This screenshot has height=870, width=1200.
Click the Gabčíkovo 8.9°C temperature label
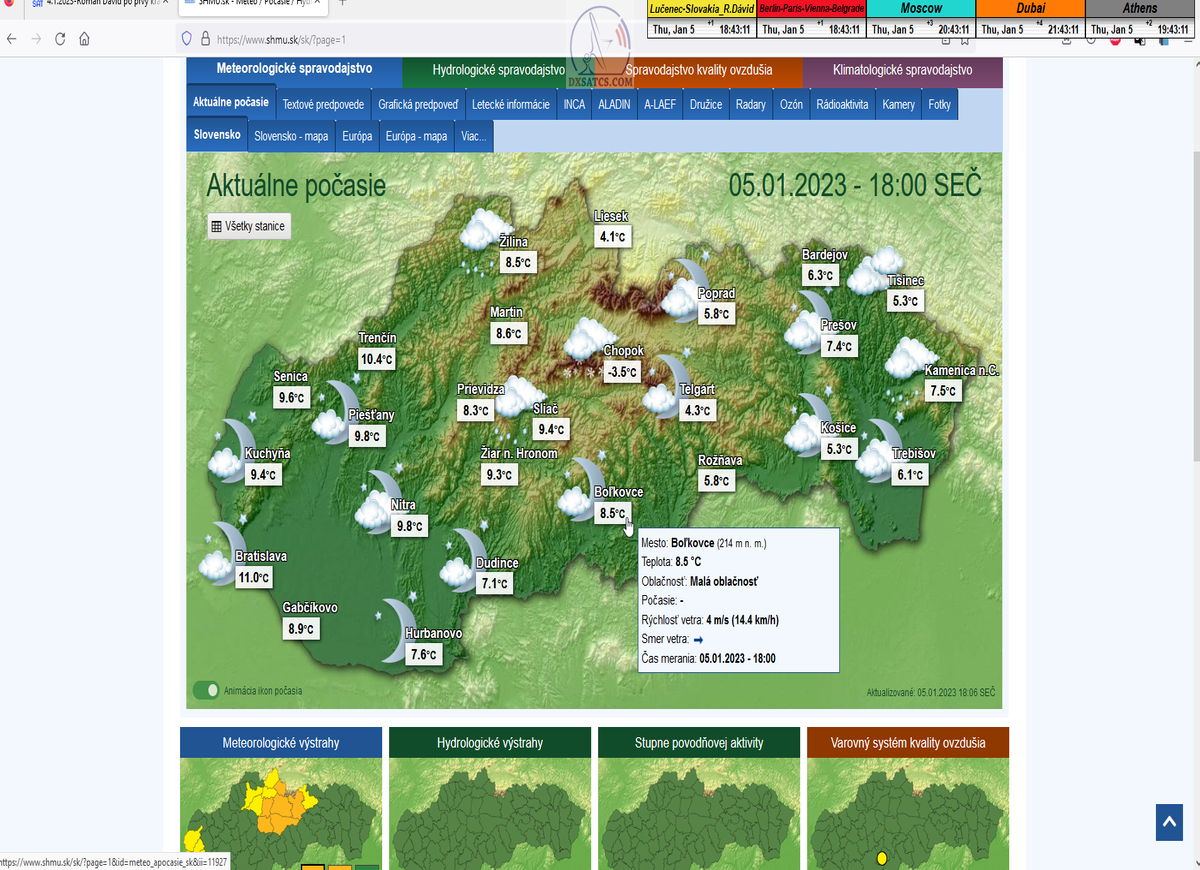(302, 629)
